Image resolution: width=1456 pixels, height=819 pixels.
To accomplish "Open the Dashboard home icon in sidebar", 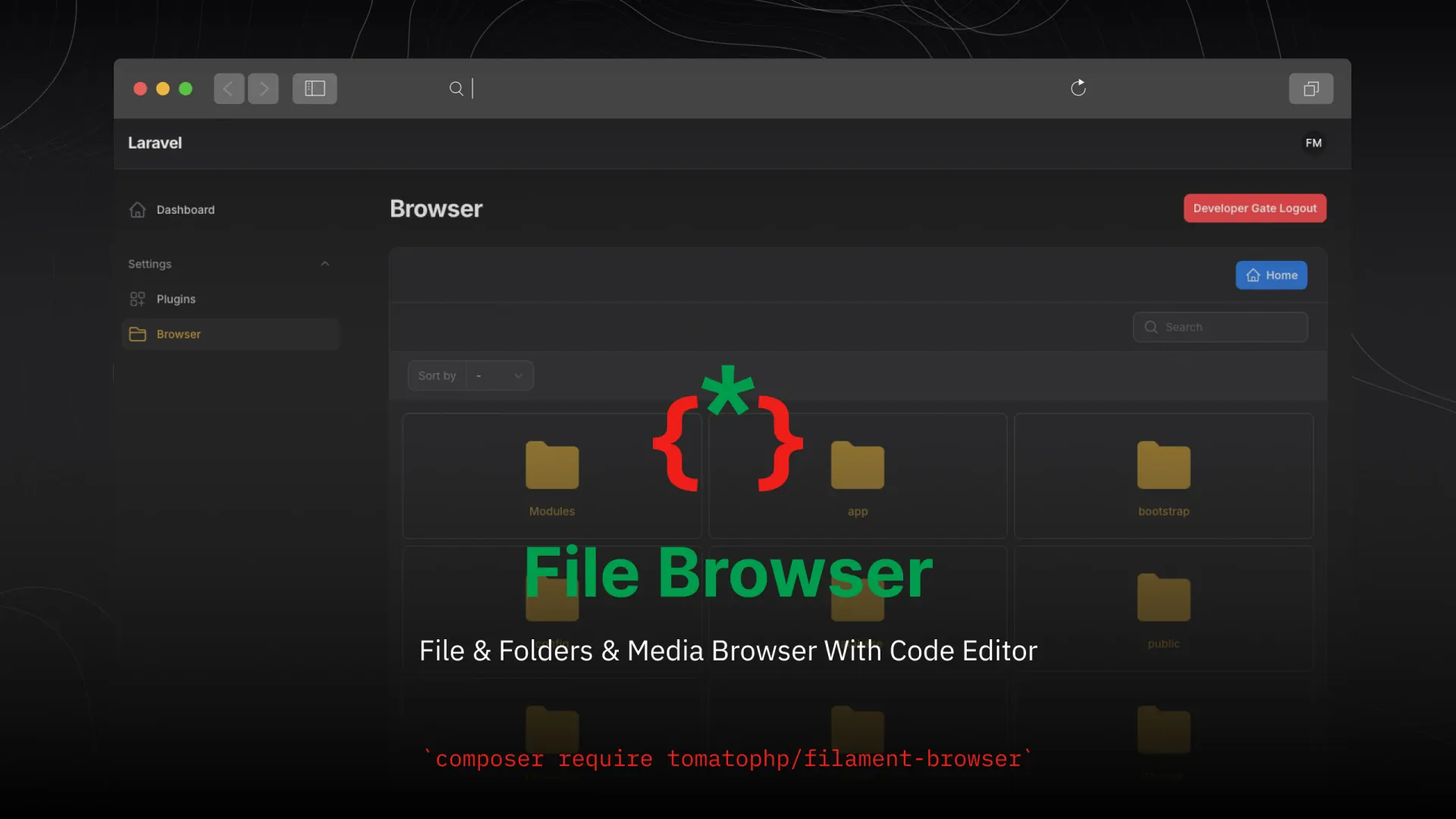I will (136, 209).
